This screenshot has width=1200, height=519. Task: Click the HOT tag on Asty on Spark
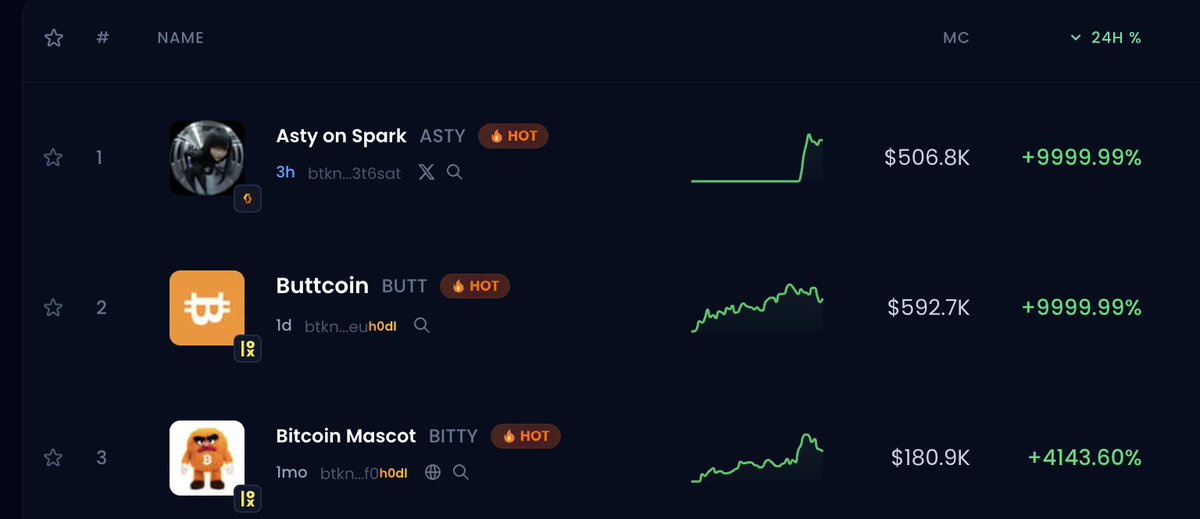513,136
